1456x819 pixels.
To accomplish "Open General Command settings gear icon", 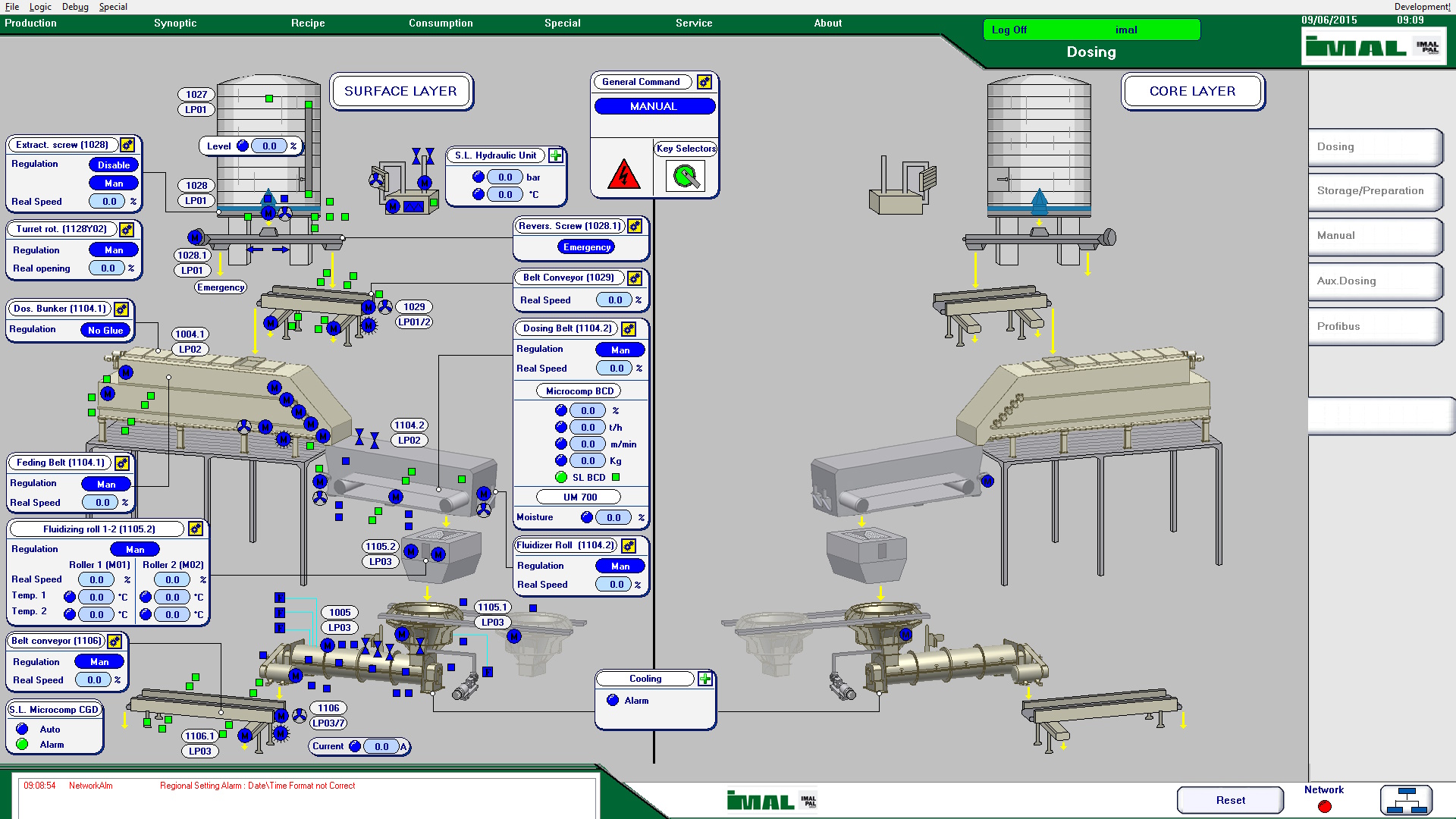I will (x=704, y=82).
